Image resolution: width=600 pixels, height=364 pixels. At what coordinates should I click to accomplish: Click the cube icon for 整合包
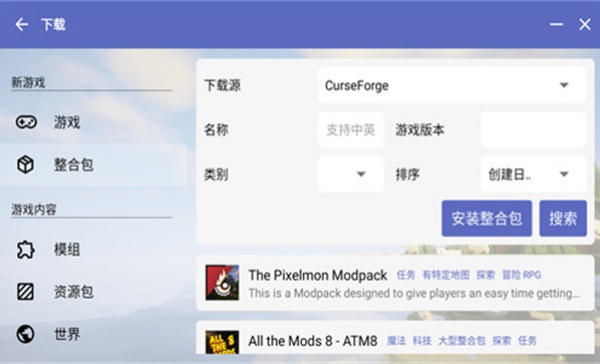[25, 165]
